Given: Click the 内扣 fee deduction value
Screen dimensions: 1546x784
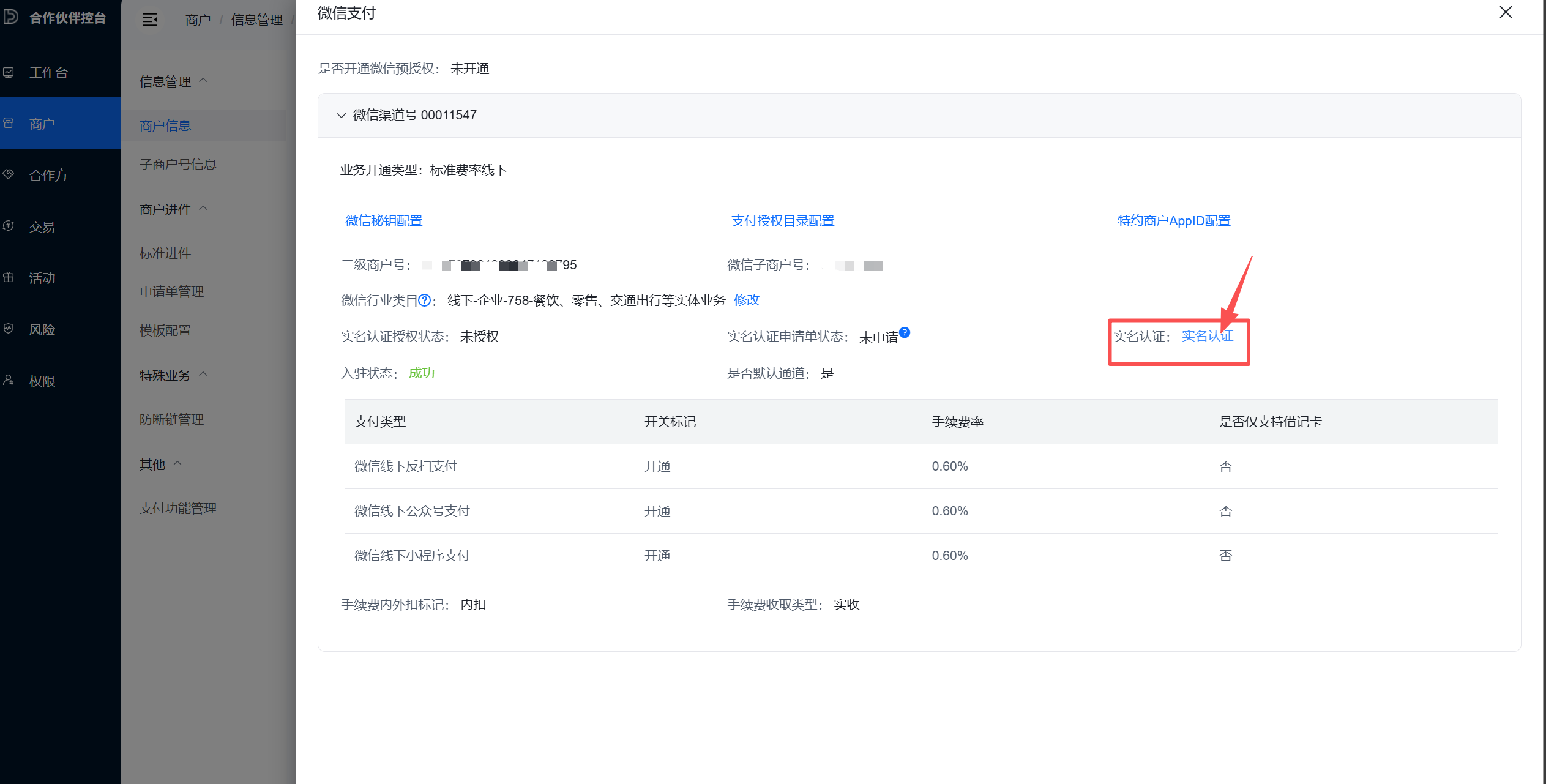Looking at the screenshot, I should click(473, 605).
